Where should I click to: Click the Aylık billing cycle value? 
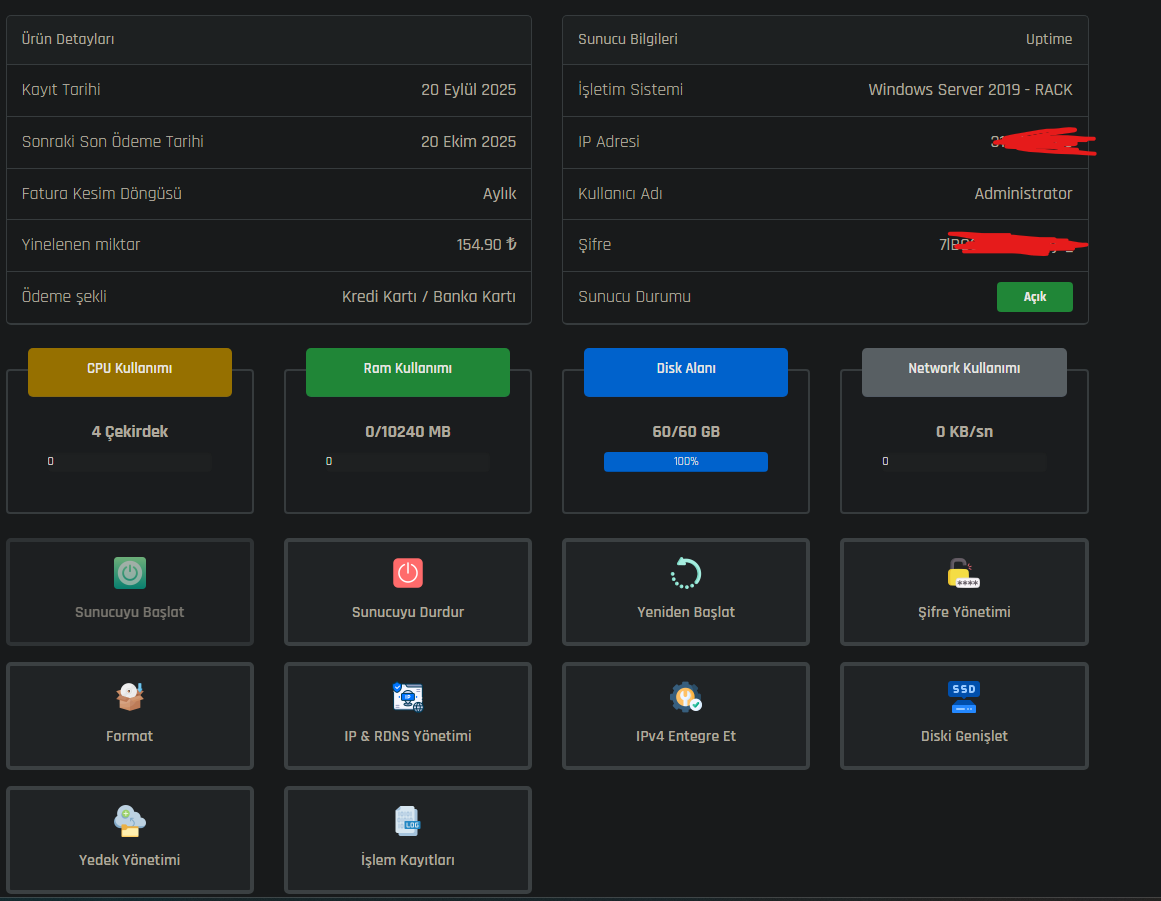[500, 194]
